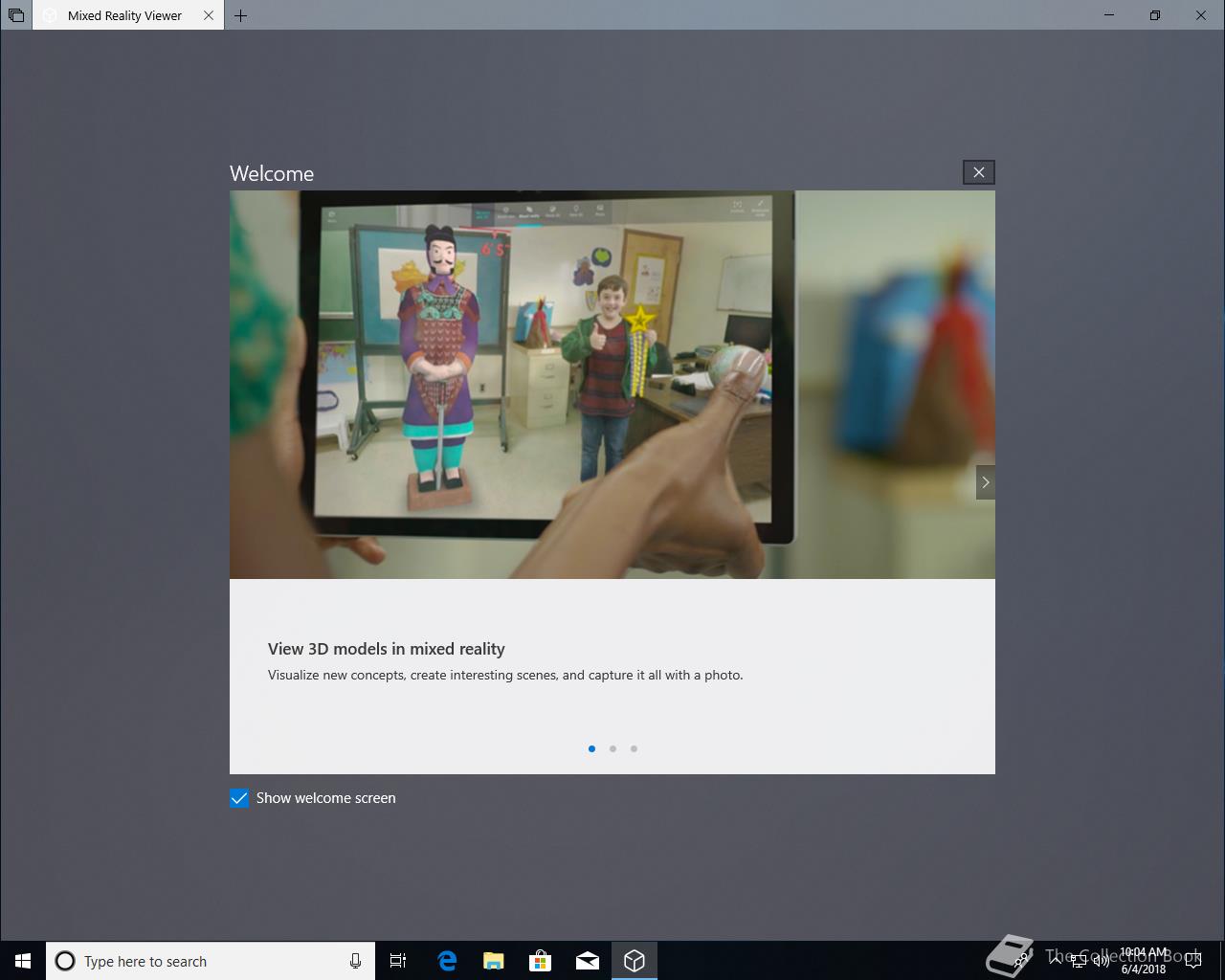Open the Windows Start menu
The height and width of the screenshot is (980, 1225).
[x=23, y=961]
